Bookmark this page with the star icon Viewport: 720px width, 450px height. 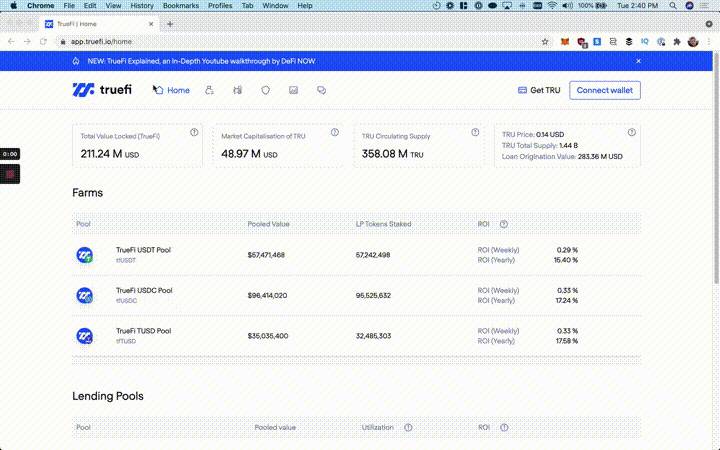(545, 42)
